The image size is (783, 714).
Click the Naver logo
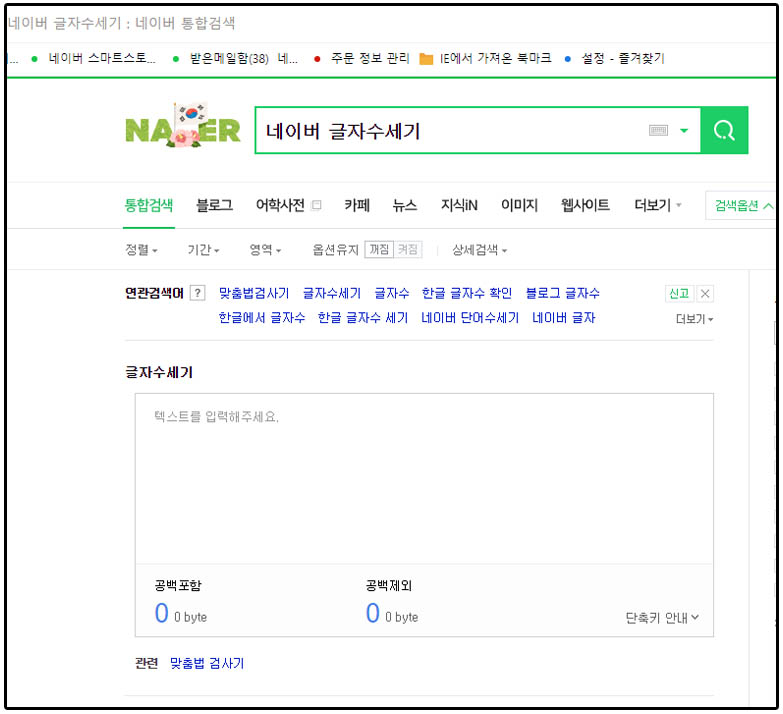tap(183, 126)
